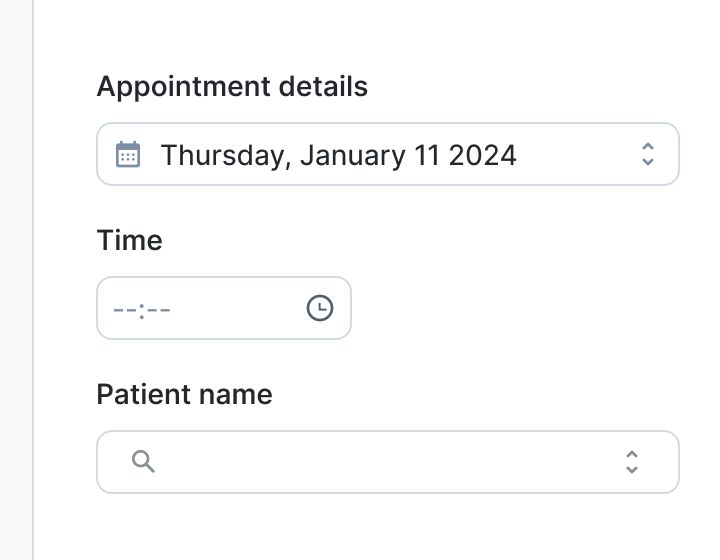Click the word January in the date
This screenshot has width=720, height=560.
click(350, 155)
